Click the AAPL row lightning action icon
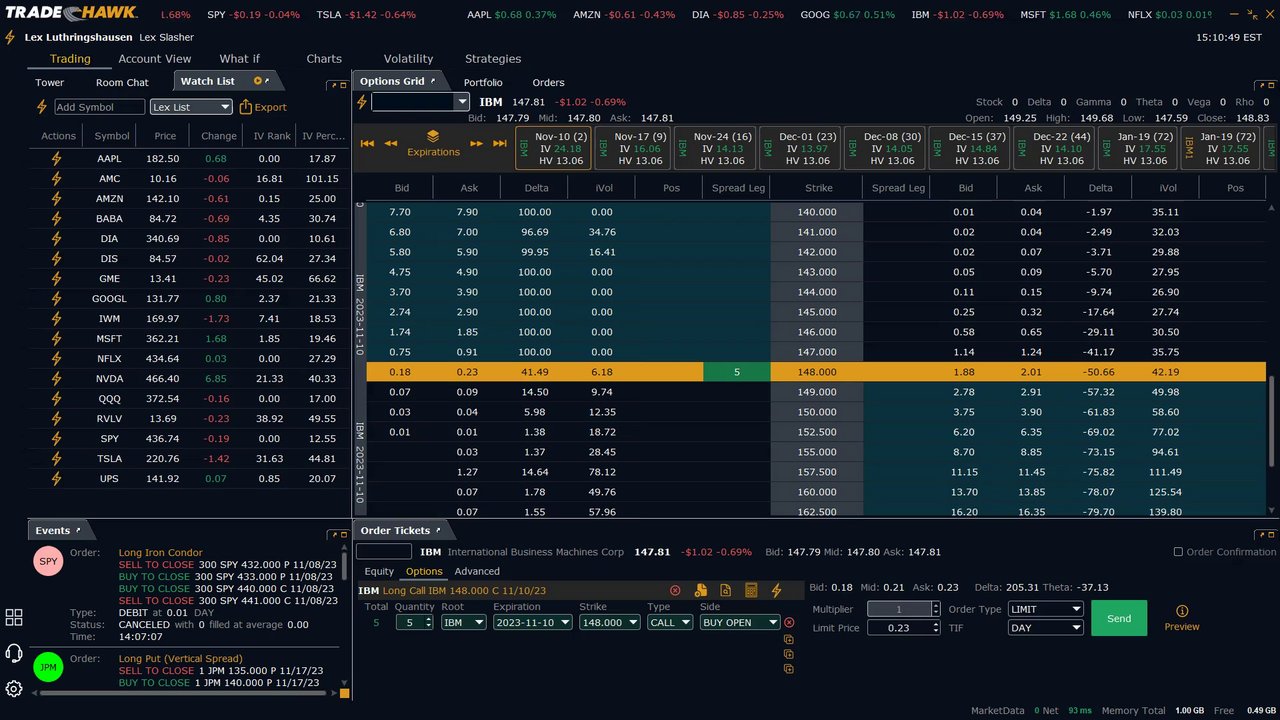Viewport: 1280px width, 720px height. [x=57, y=159]
